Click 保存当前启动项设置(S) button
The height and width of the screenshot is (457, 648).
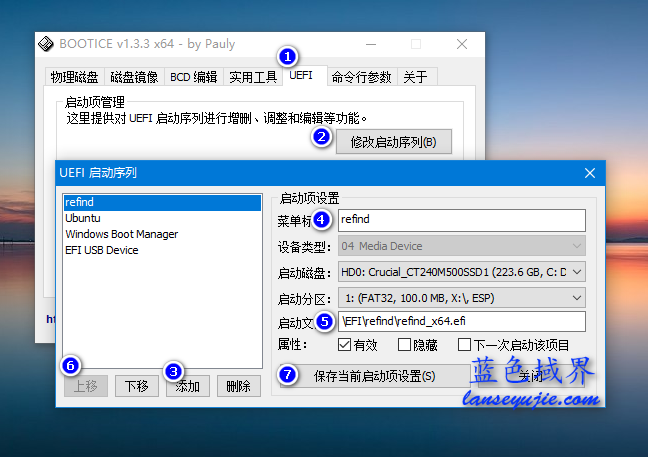pyautogui.click(x=374, y=376)
